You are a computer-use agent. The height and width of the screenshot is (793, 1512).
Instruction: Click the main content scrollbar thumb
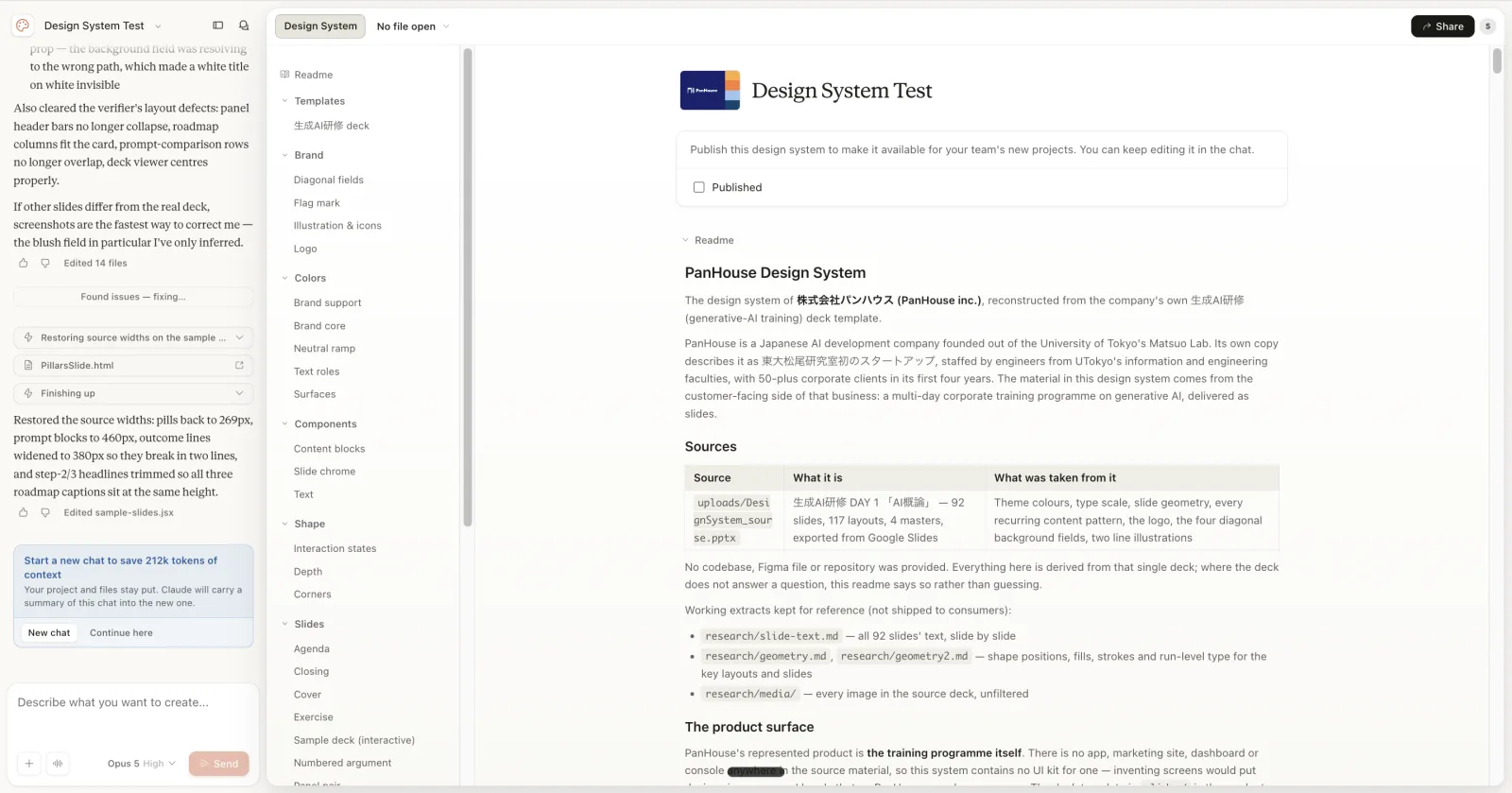[x=1497, y=61]
